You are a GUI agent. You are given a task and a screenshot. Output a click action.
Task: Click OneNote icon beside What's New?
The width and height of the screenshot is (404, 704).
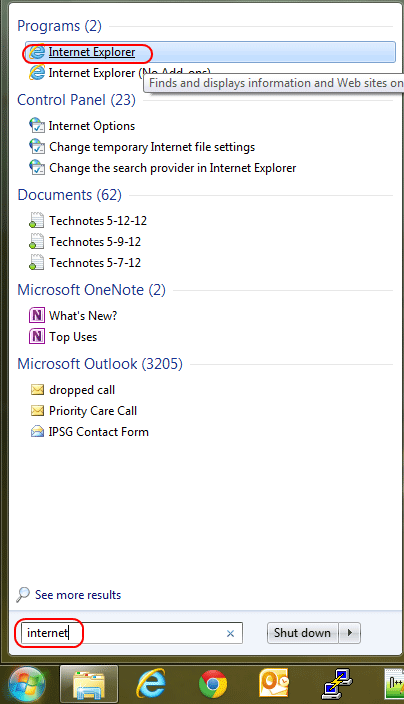37,315
